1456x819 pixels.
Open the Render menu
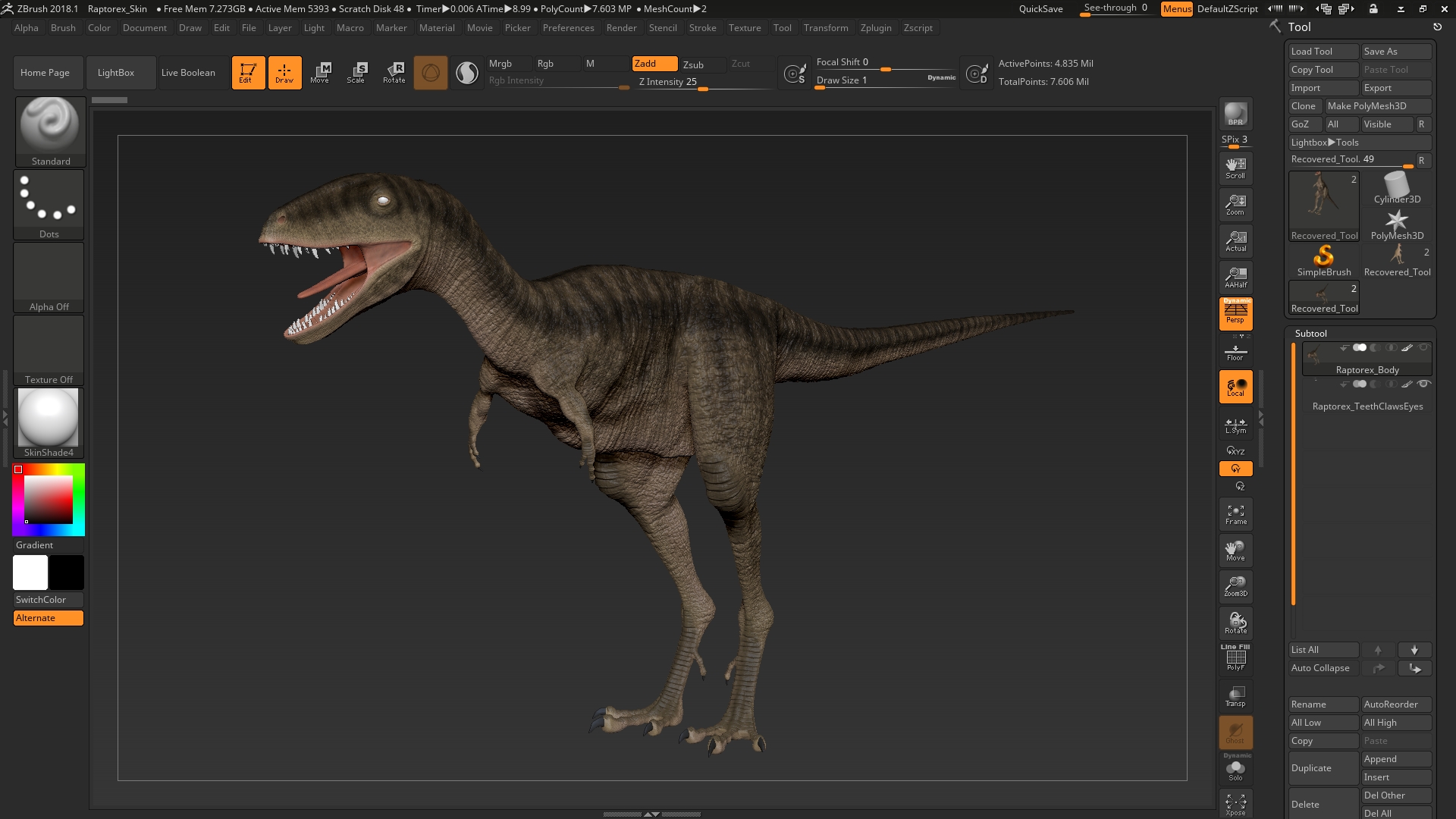(x=621, y=28)
